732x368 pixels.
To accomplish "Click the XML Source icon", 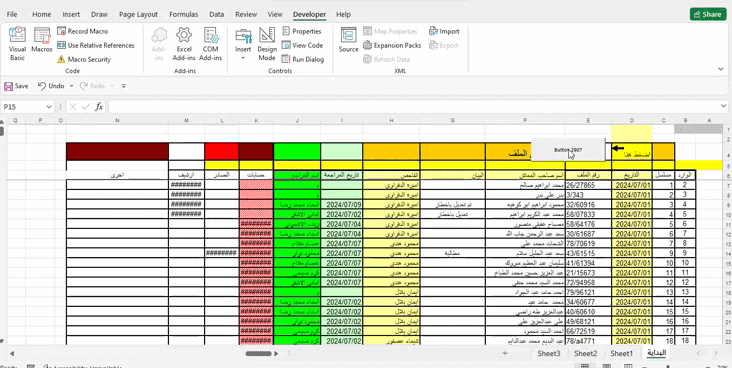I will click(348, 40).
